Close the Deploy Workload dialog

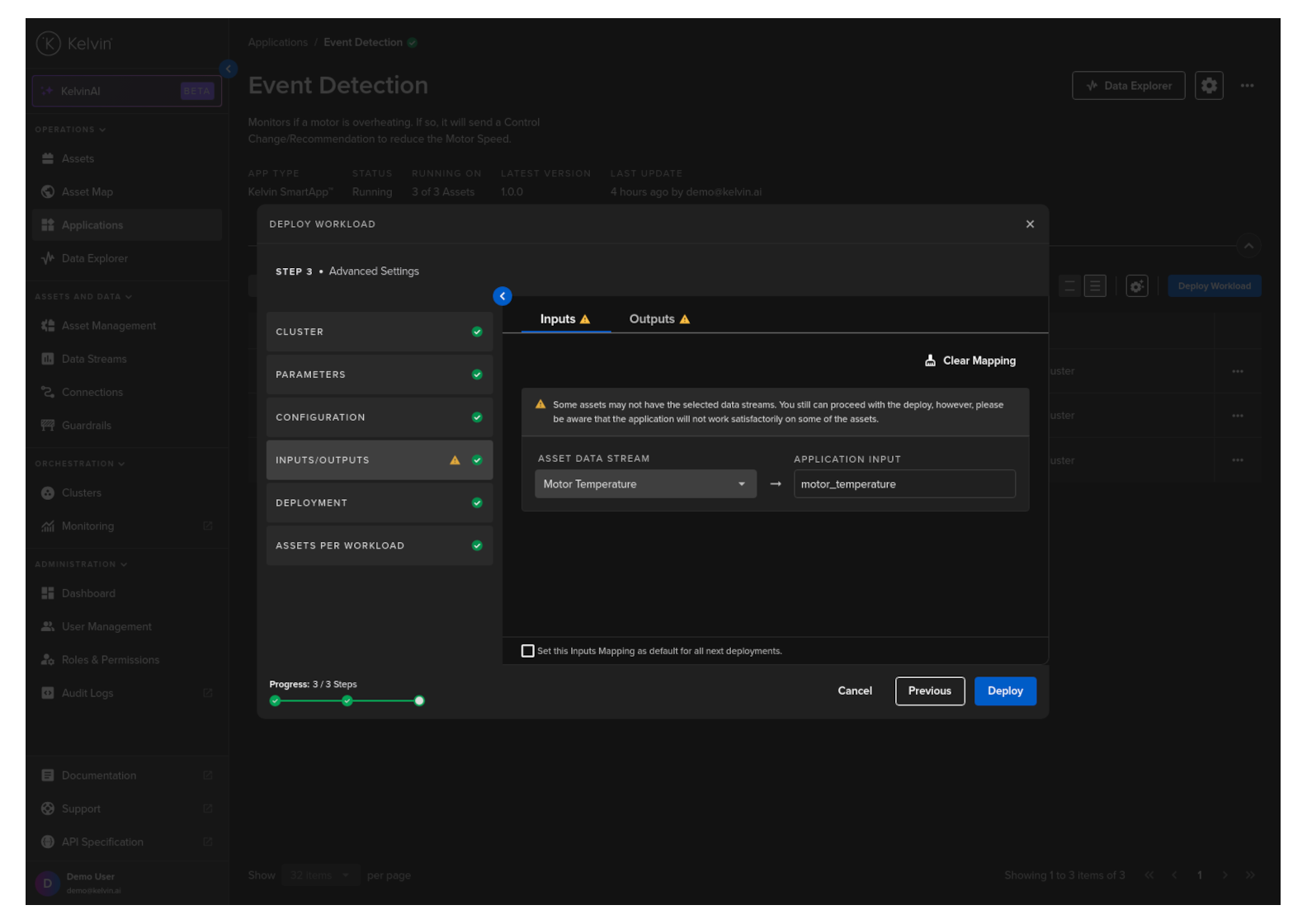tap(1030, 224)
